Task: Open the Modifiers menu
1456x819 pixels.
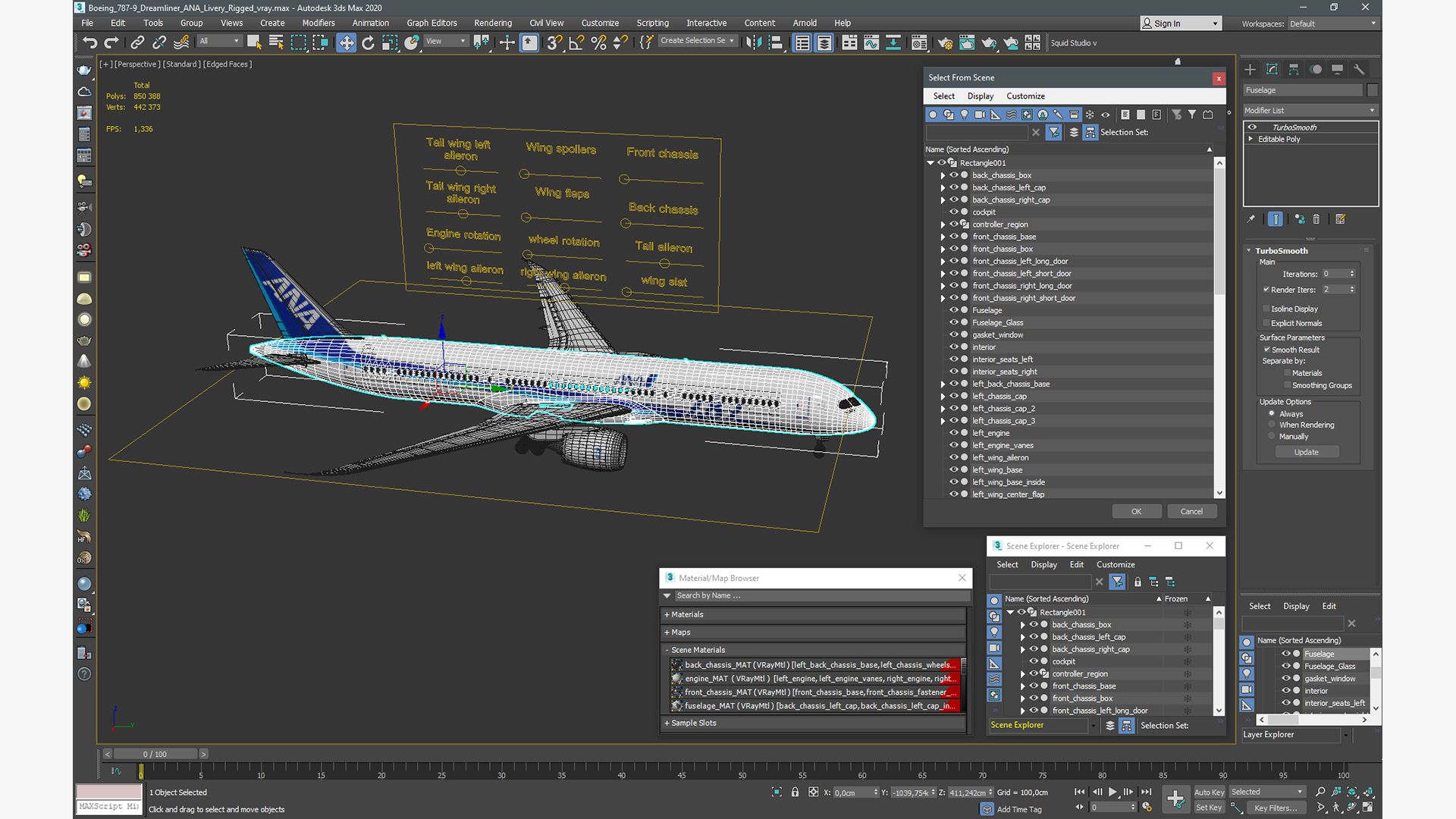Action: coord(318,23)
